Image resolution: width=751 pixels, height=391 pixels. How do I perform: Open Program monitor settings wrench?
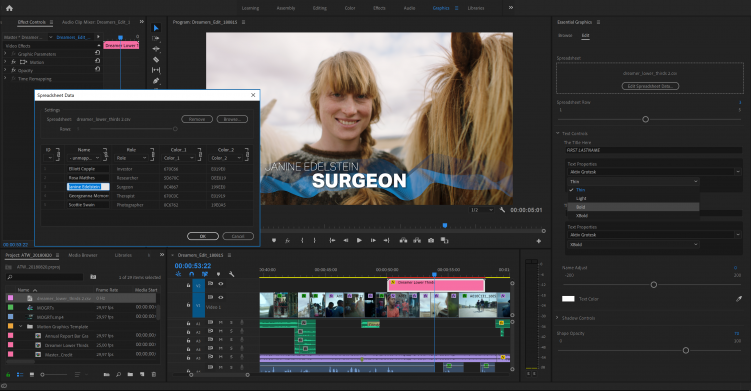pos(502,210)
